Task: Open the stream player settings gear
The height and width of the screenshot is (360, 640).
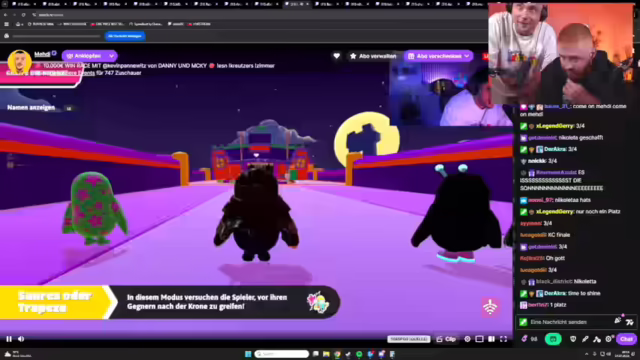Action: coord(467,339)
